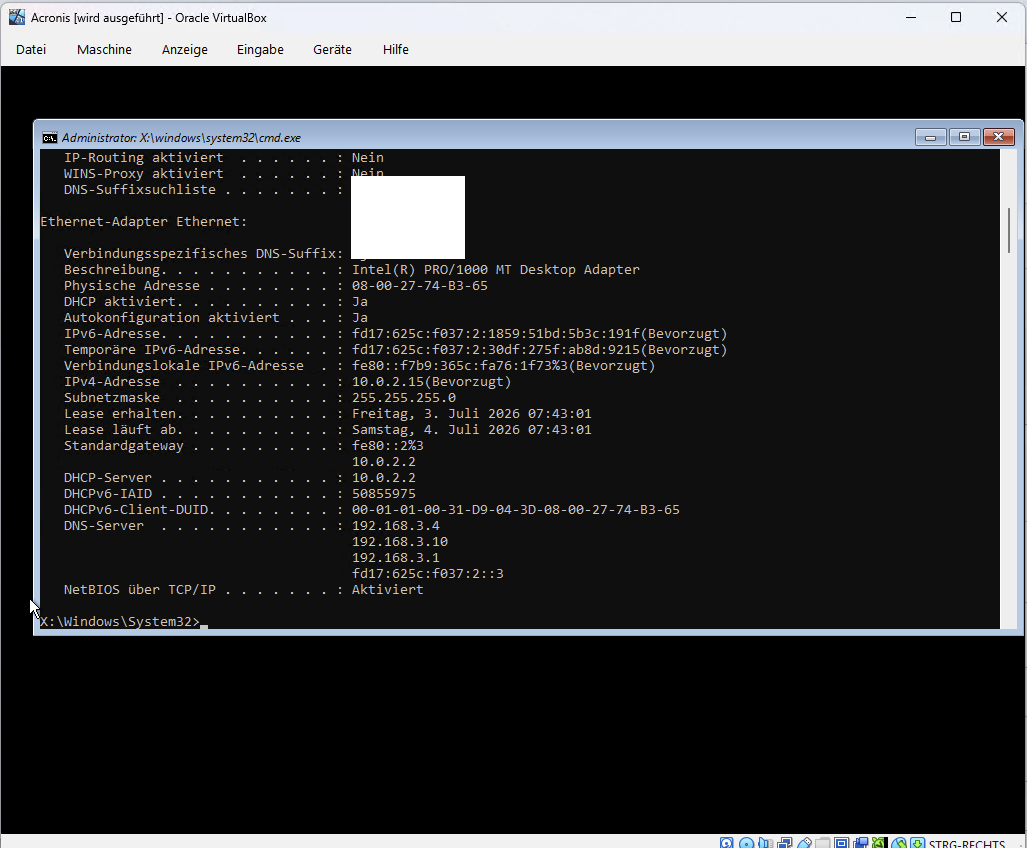Open the Eingabe menu

(x=260, y=49)
